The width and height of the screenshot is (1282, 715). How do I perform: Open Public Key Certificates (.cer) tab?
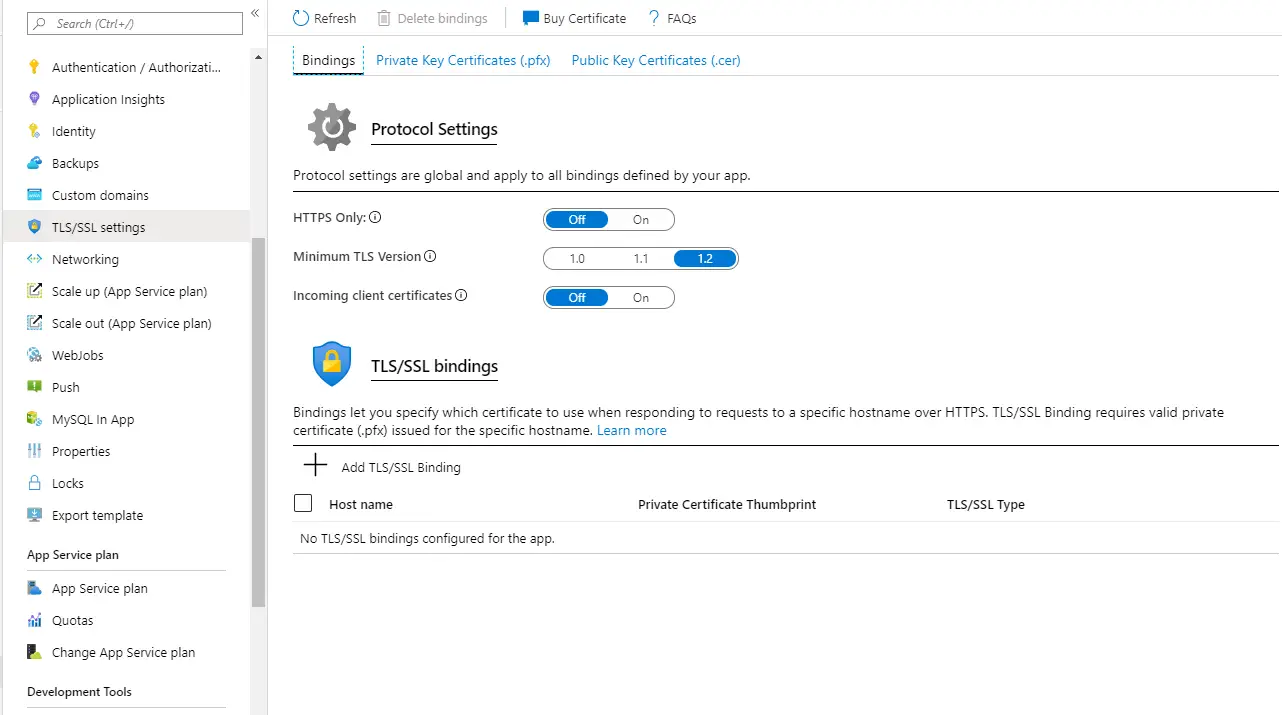click(x=656, y=60)
